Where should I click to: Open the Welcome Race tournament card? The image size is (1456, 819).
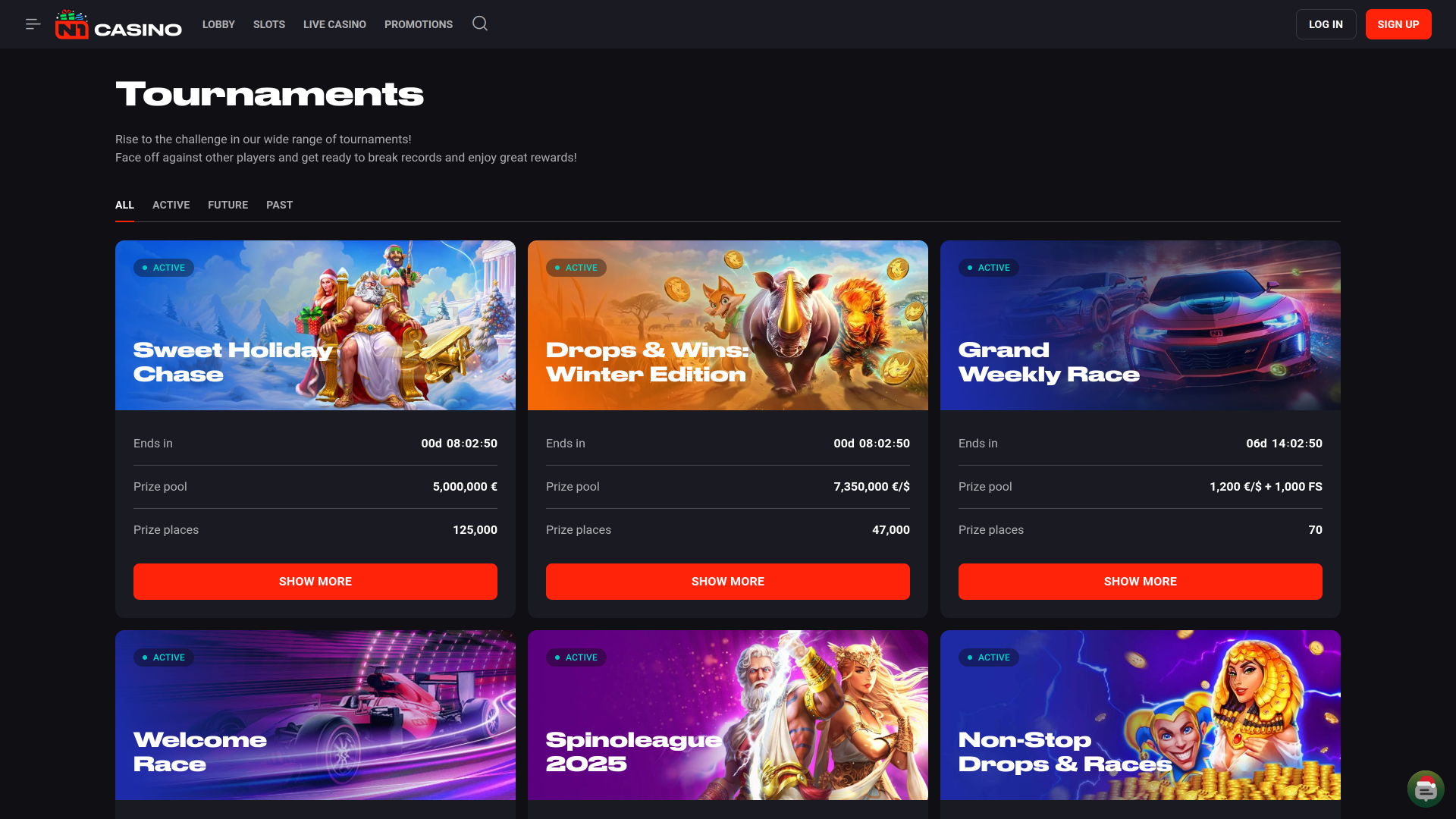(315, 715)
